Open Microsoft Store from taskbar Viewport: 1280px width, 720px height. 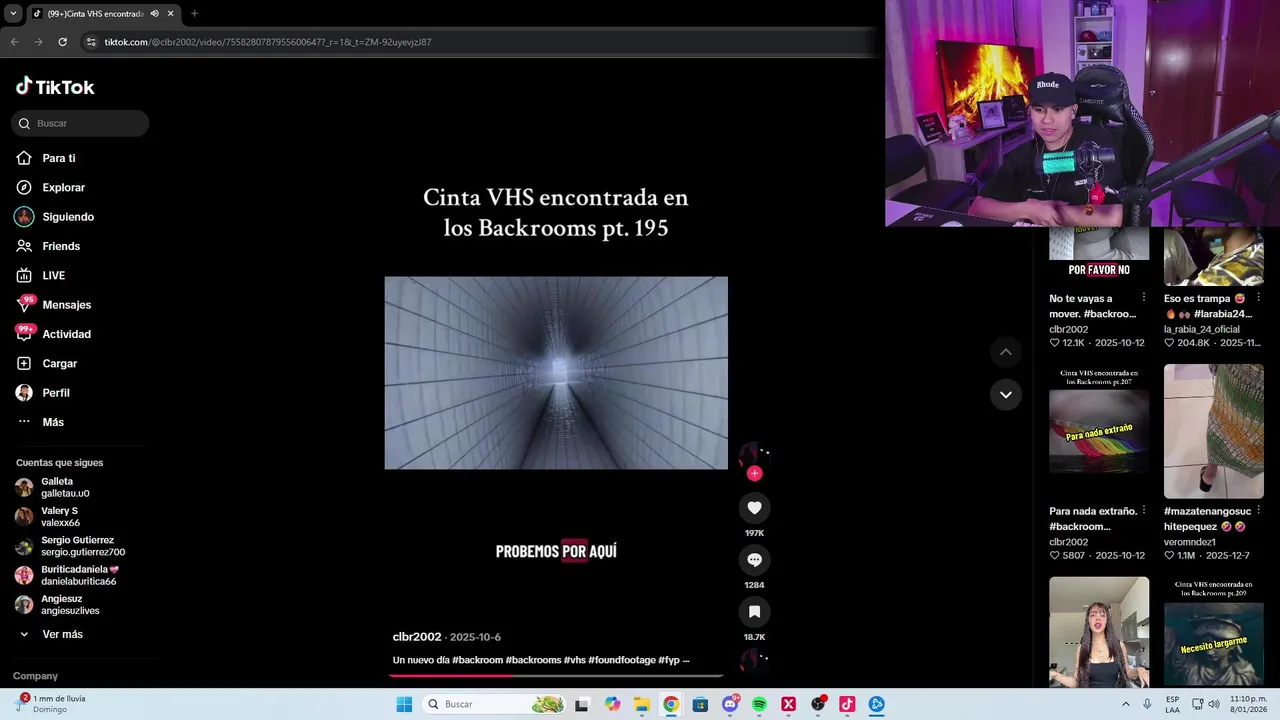point(700,704)
